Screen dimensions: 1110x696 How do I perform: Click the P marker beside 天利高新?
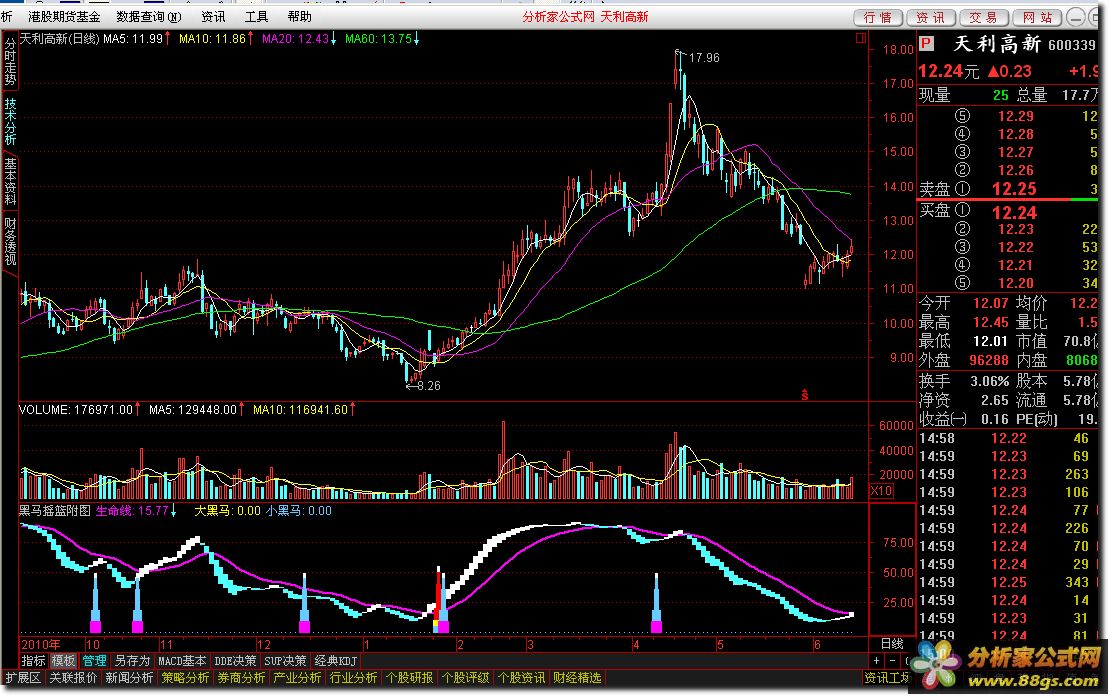click(926, 44)
